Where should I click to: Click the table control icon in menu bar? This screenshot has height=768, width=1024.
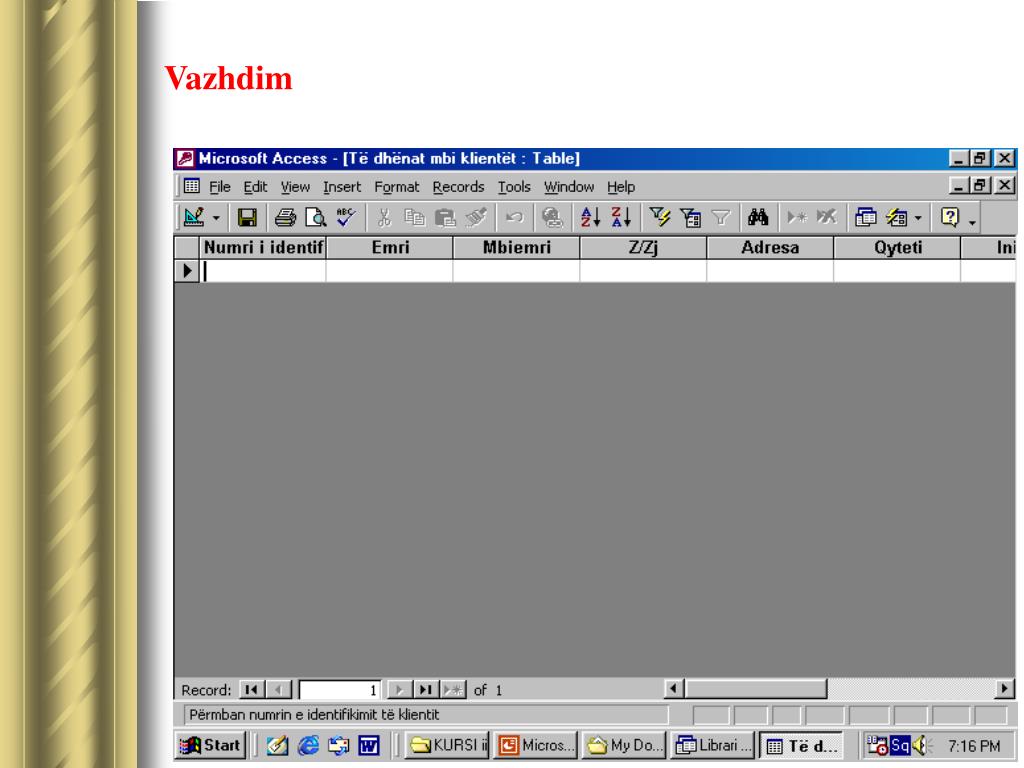(x=191, y=186)
